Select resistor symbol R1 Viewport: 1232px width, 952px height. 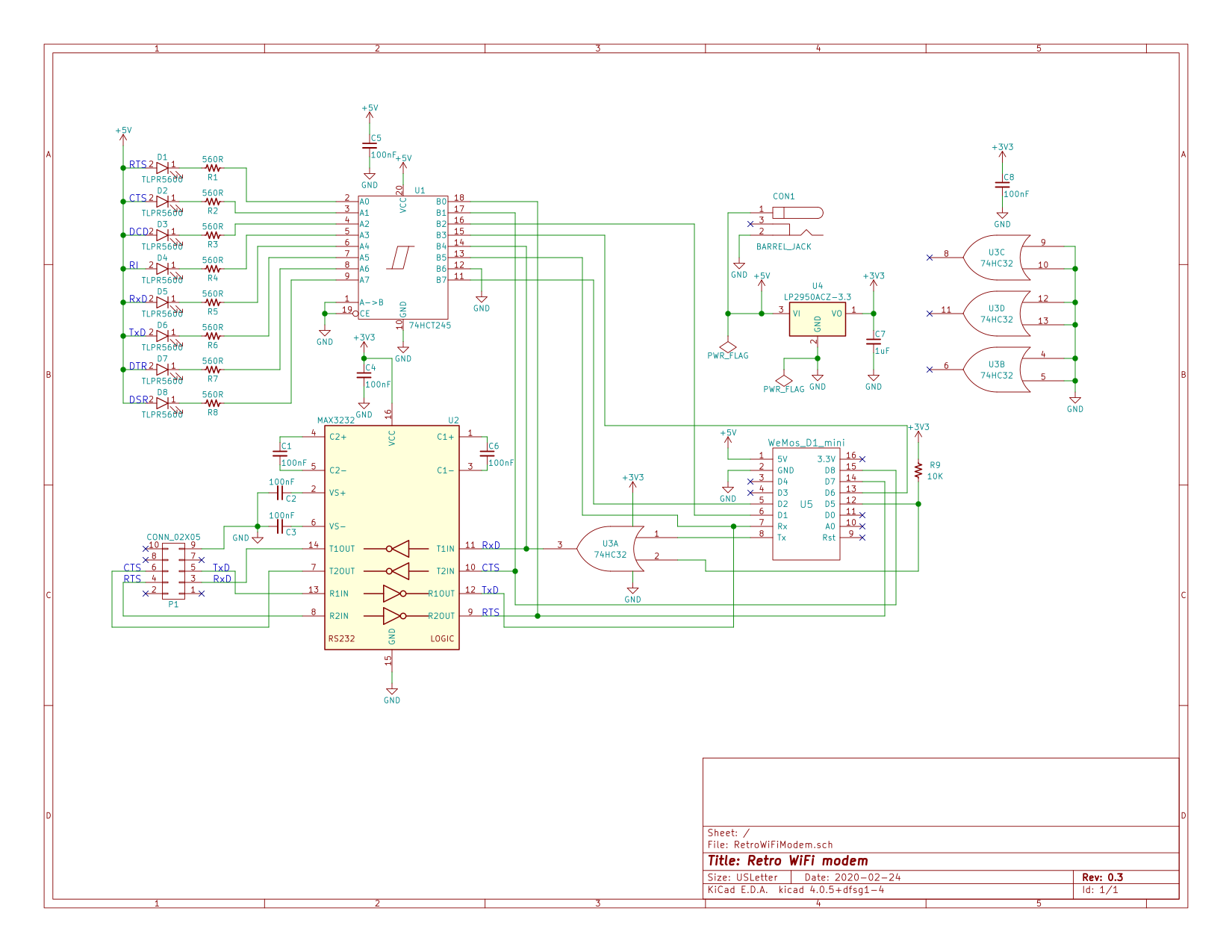click(x=213, y=168)
